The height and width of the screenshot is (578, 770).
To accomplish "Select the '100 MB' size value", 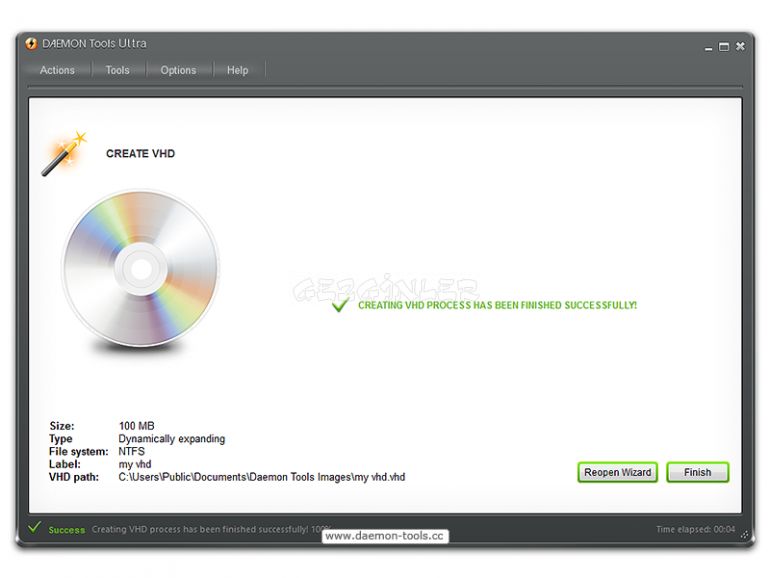I will click(x=137, y=426).
